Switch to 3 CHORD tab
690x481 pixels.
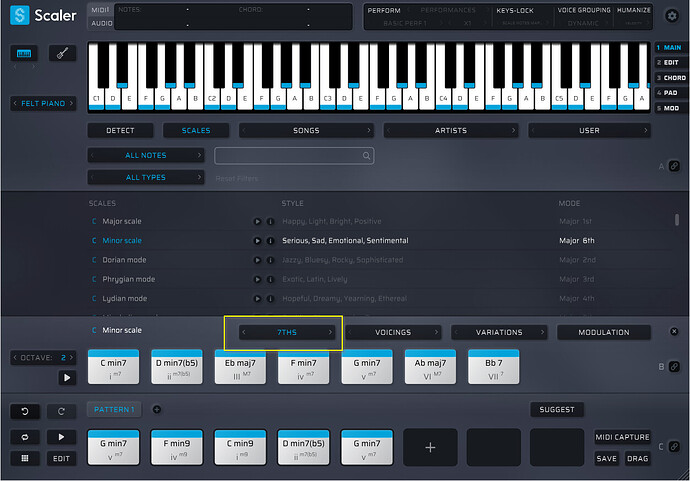tap(672, 78)
